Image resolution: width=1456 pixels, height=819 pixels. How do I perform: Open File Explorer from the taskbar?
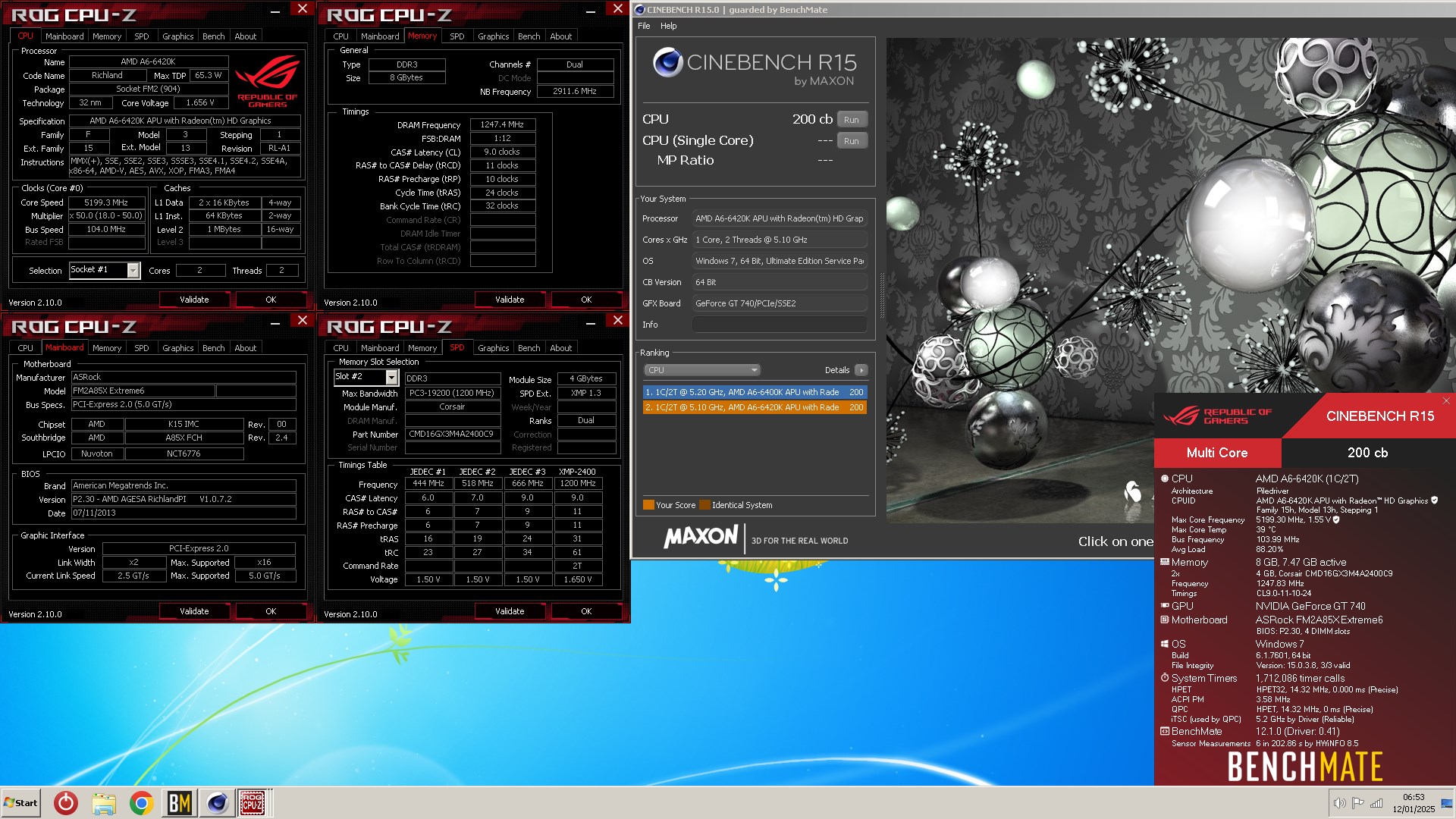coord(104,803)
